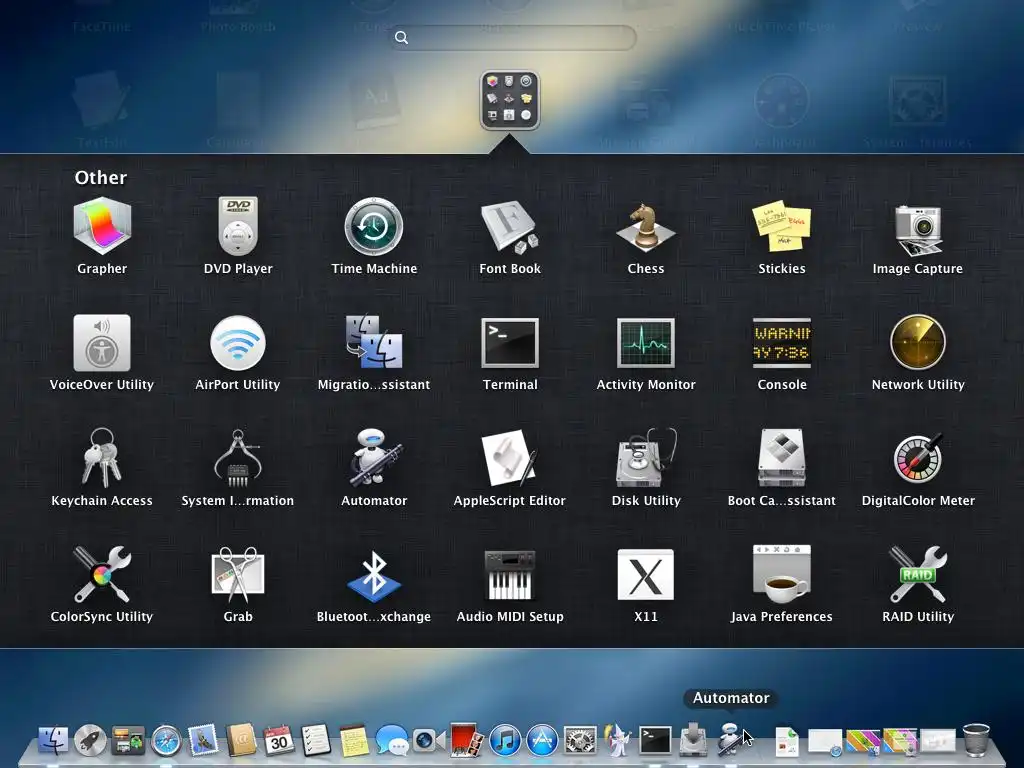Launch Photo Booth from the Dock

(x=466, y=739)
